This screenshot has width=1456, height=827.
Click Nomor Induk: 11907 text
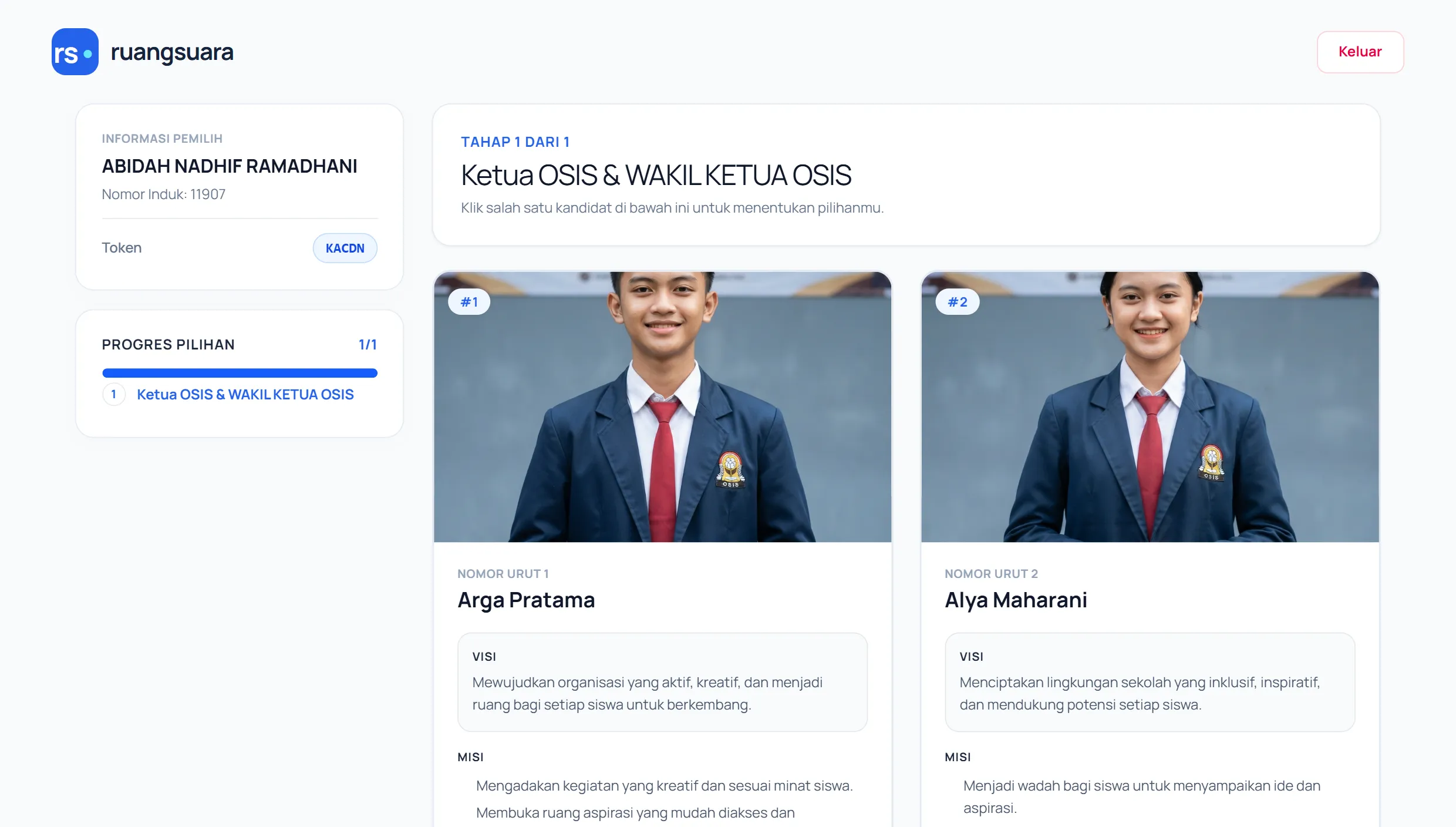[163, 194]
